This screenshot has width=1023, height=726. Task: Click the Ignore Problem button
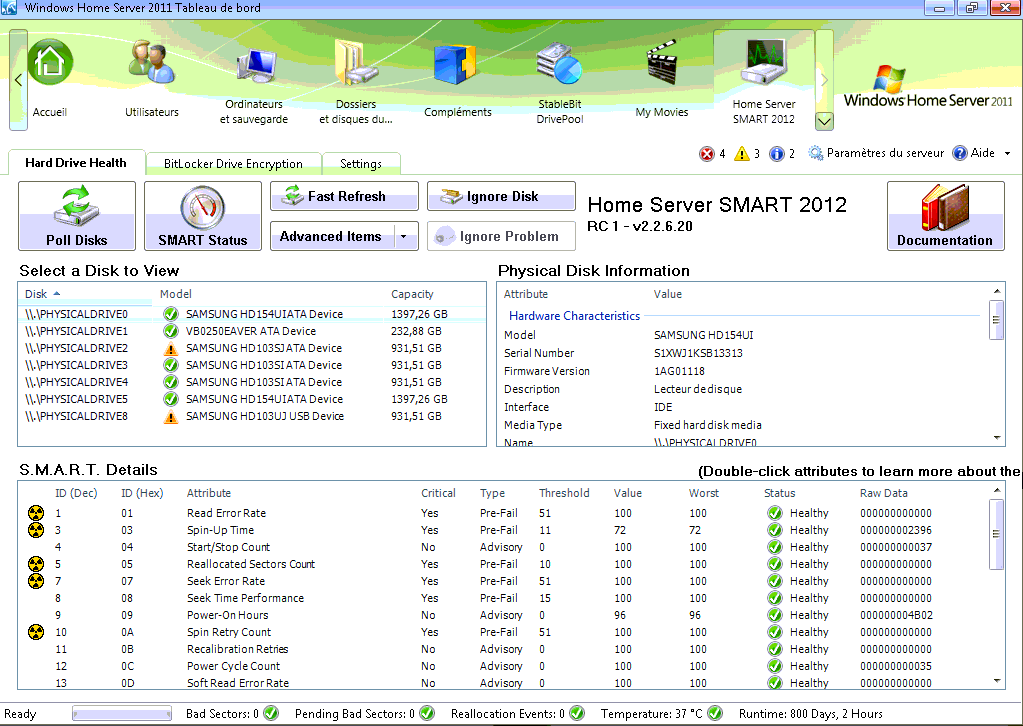point(501,236)
